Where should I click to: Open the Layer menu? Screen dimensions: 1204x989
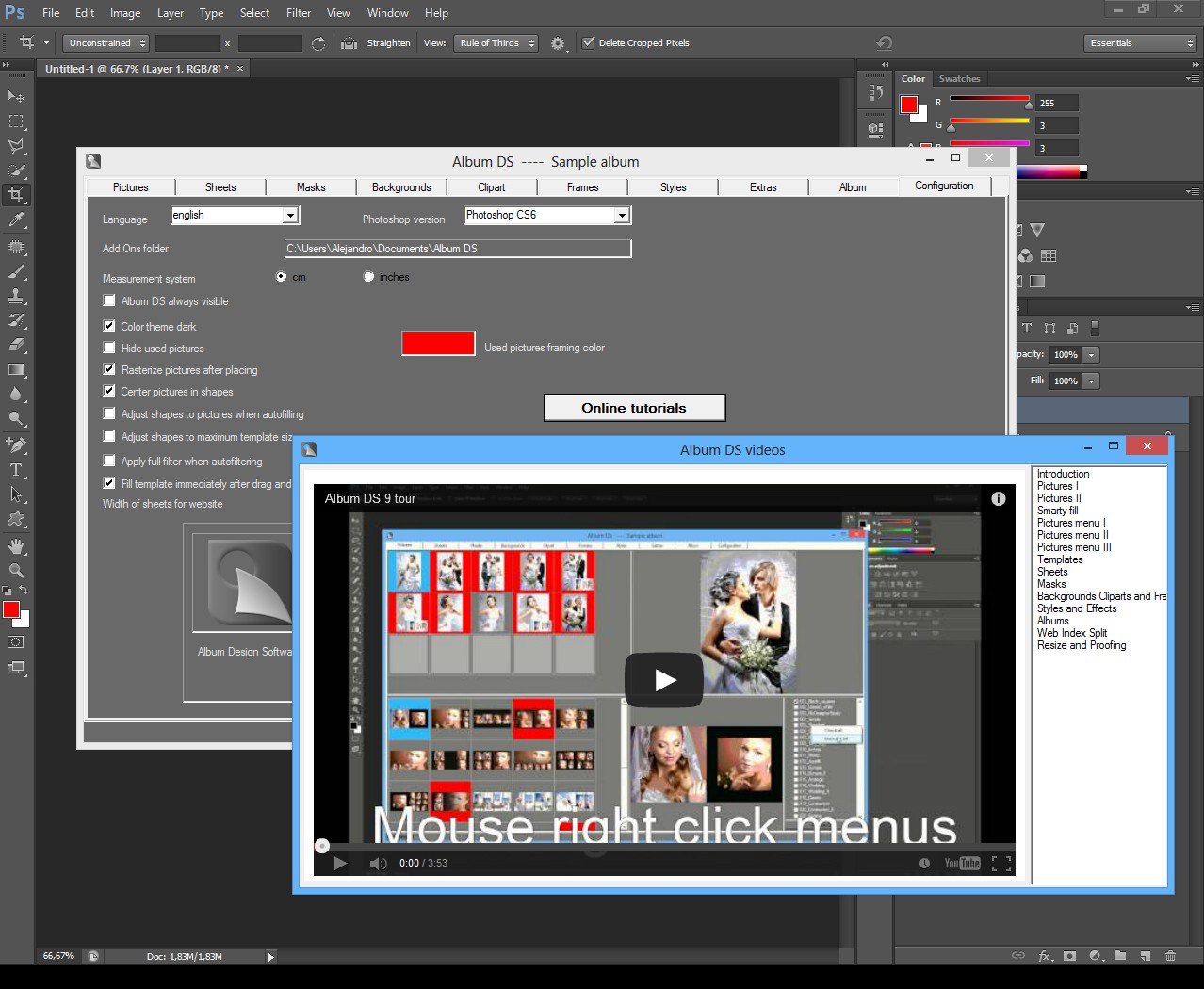point(171,13)
